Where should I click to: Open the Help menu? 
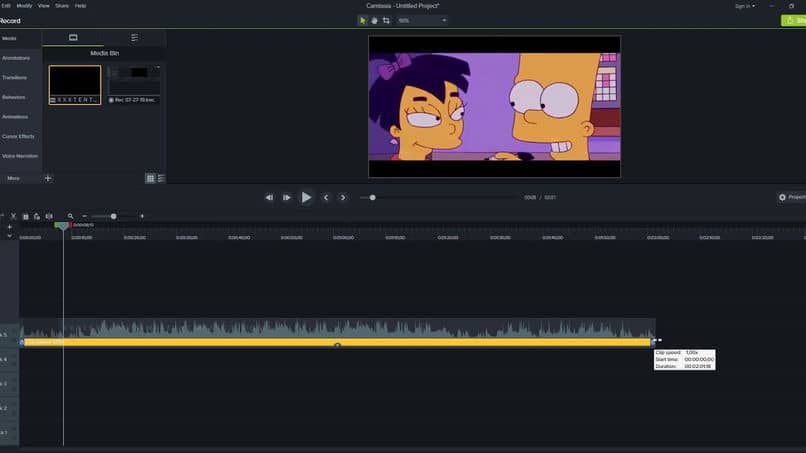click(80, 6)
